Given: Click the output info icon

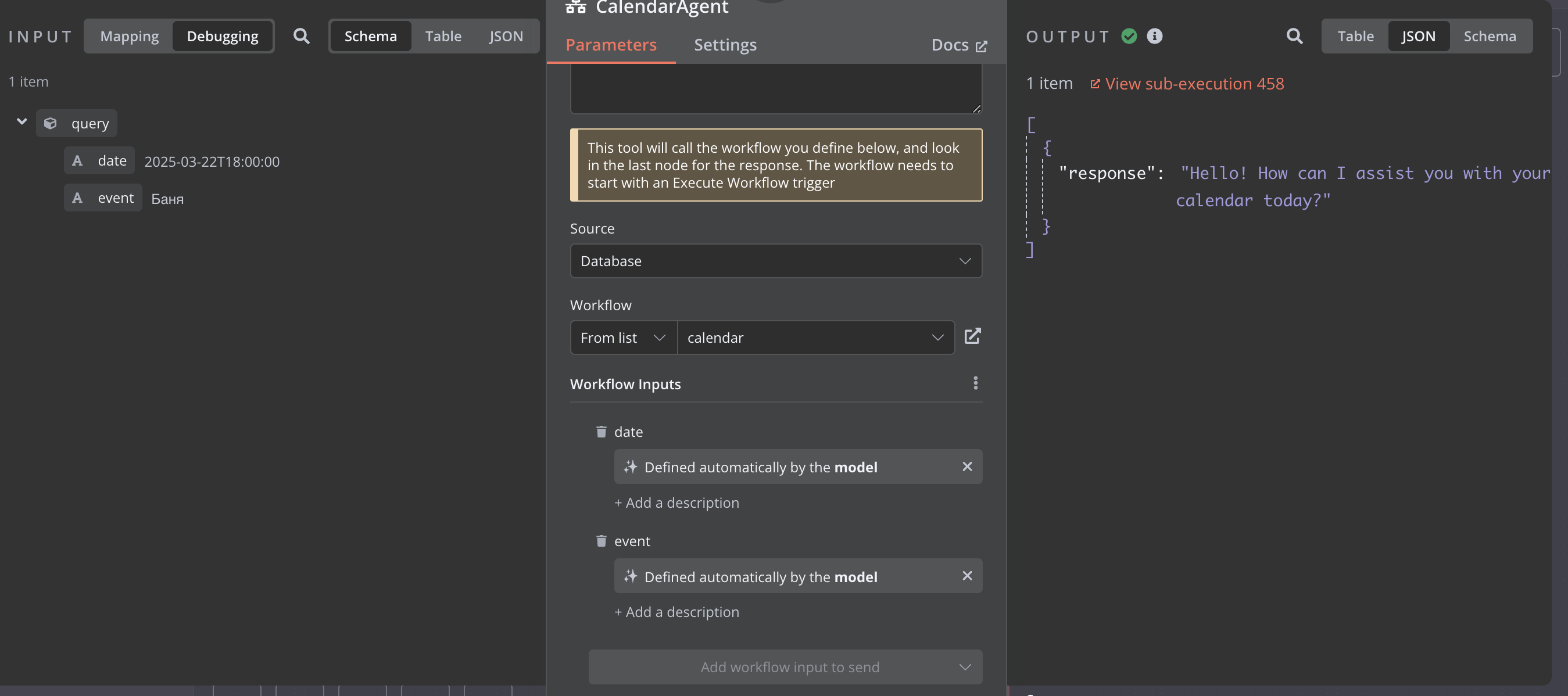Looking at the screenshot, I should (1155, 36).
